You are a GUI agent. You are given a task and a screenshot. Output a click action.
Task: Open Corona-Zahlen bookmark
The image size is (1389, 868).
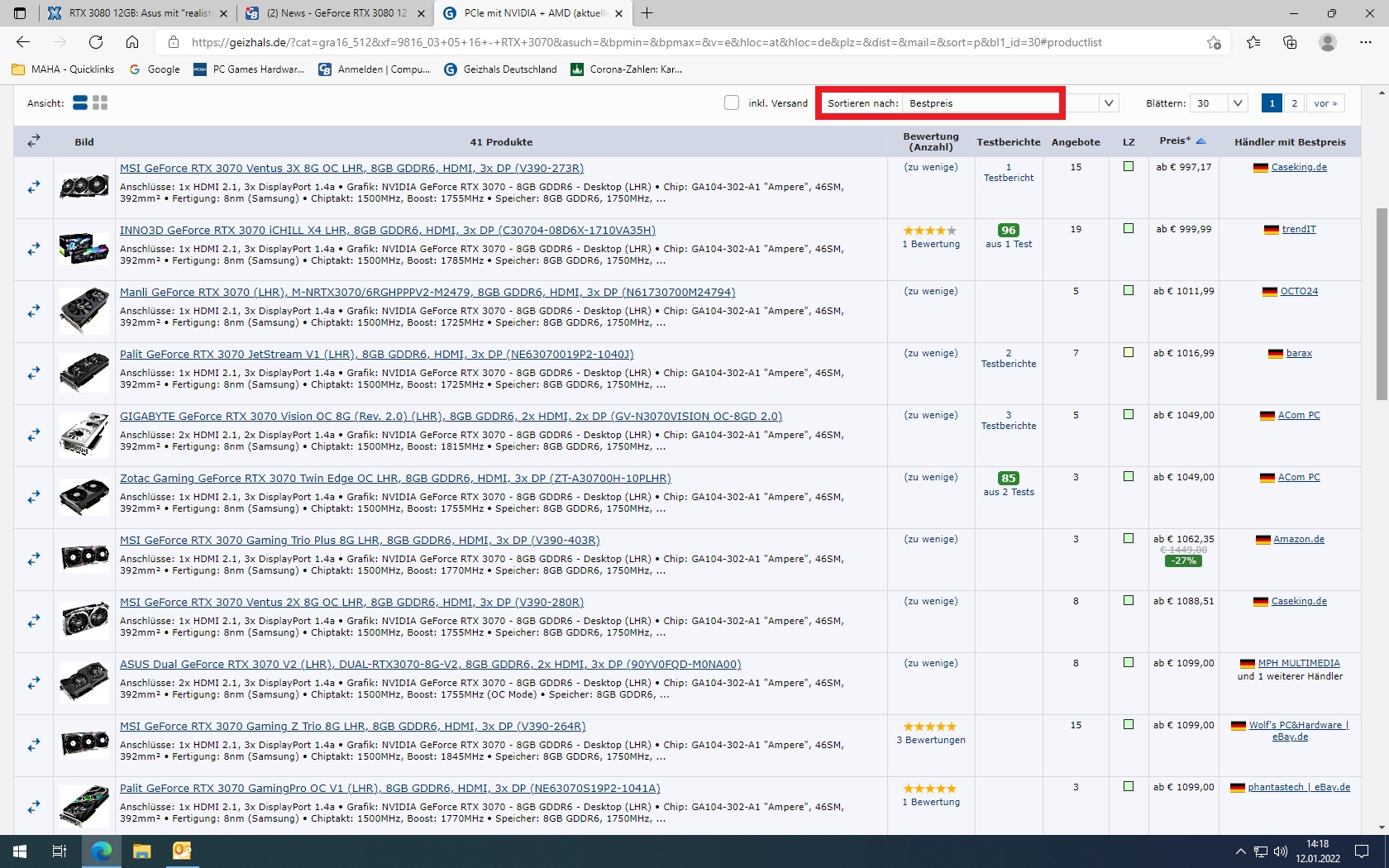627,69
